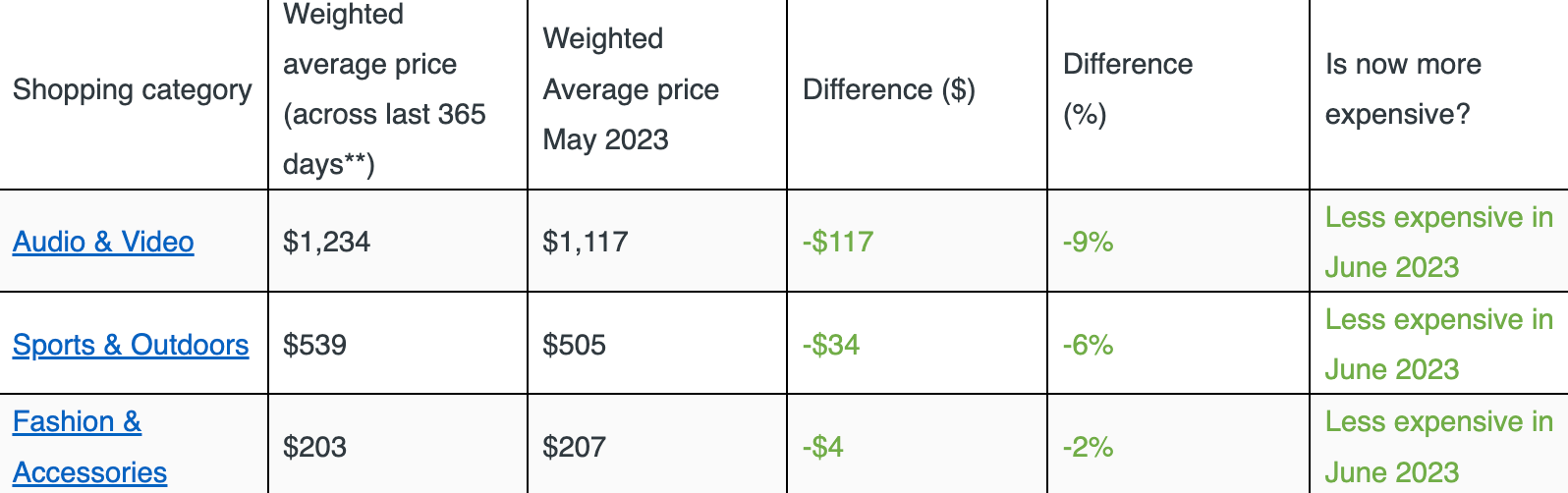Click Less expensive text in Audio & Video row

coord(1438,218)
